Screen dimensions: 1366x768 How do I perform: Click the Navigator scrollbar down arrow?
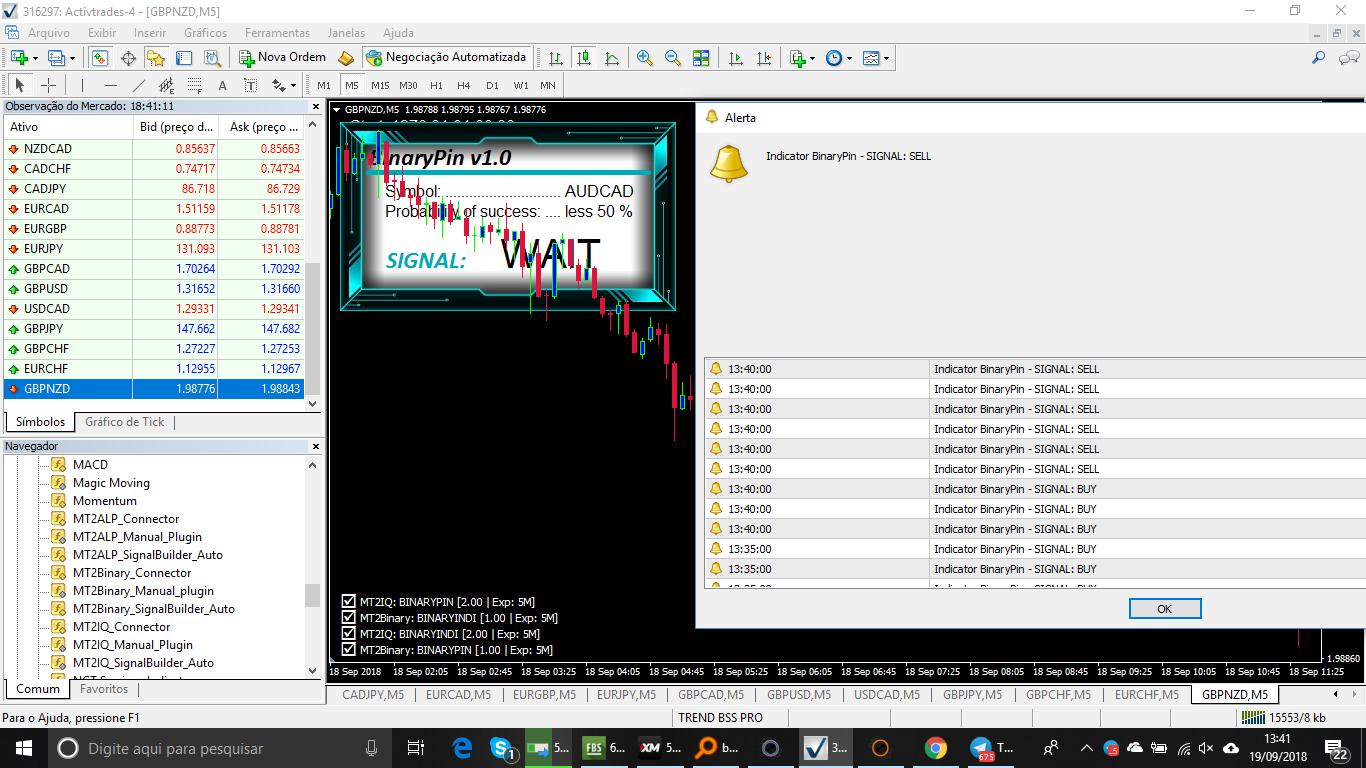[313, 670]
